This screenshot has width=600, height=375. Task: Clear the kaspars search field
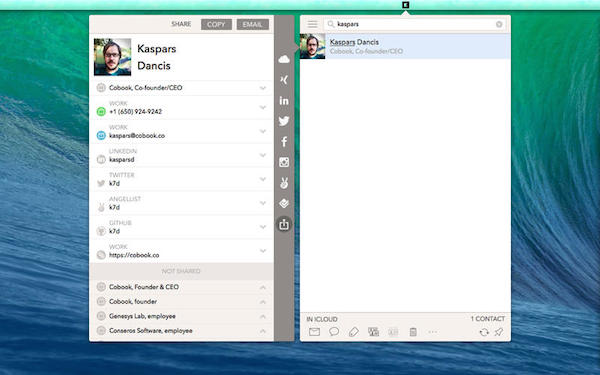[x=499, y=24]
